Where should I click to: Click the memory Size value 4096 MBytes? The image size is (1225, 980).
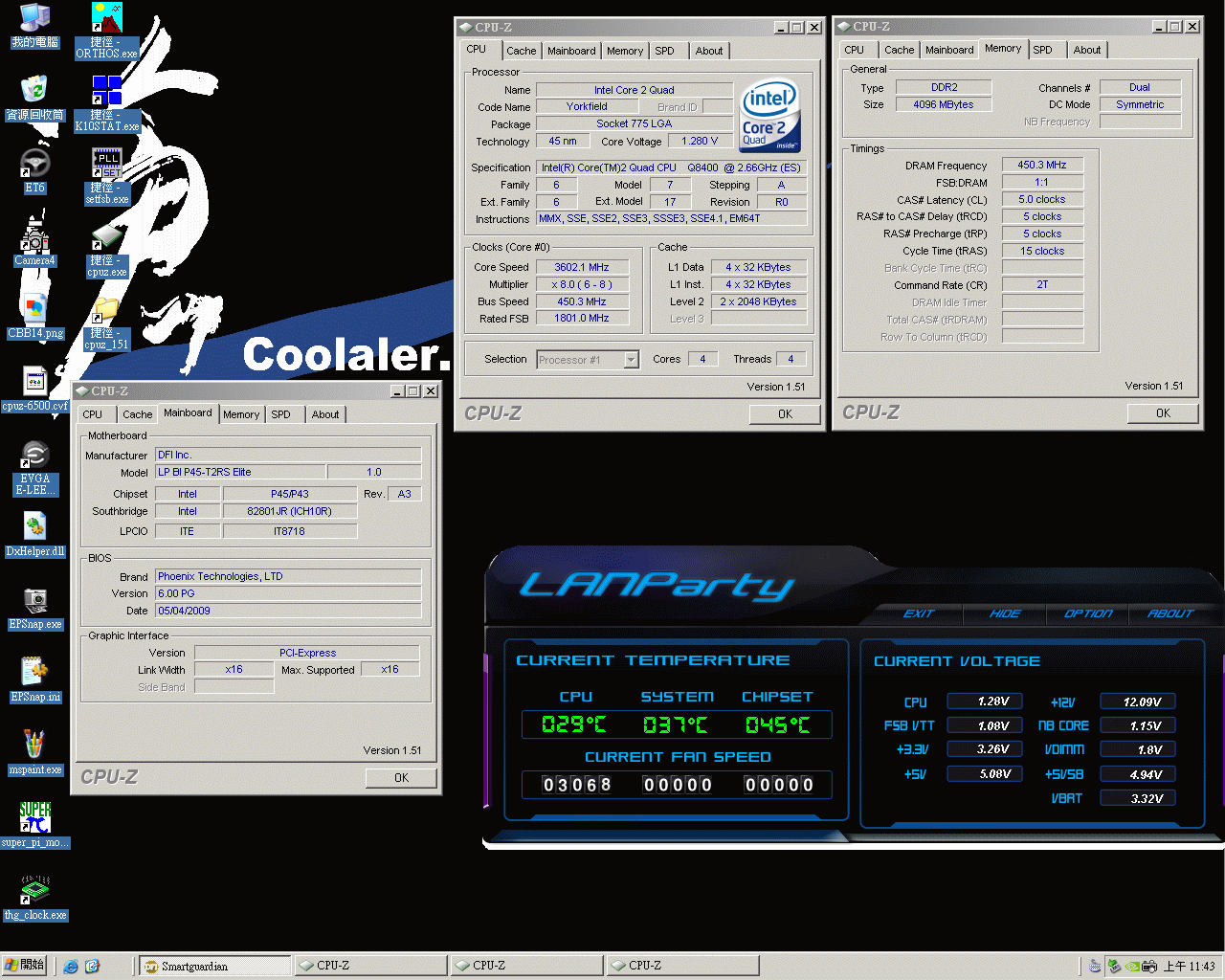[x=944, y=104]
